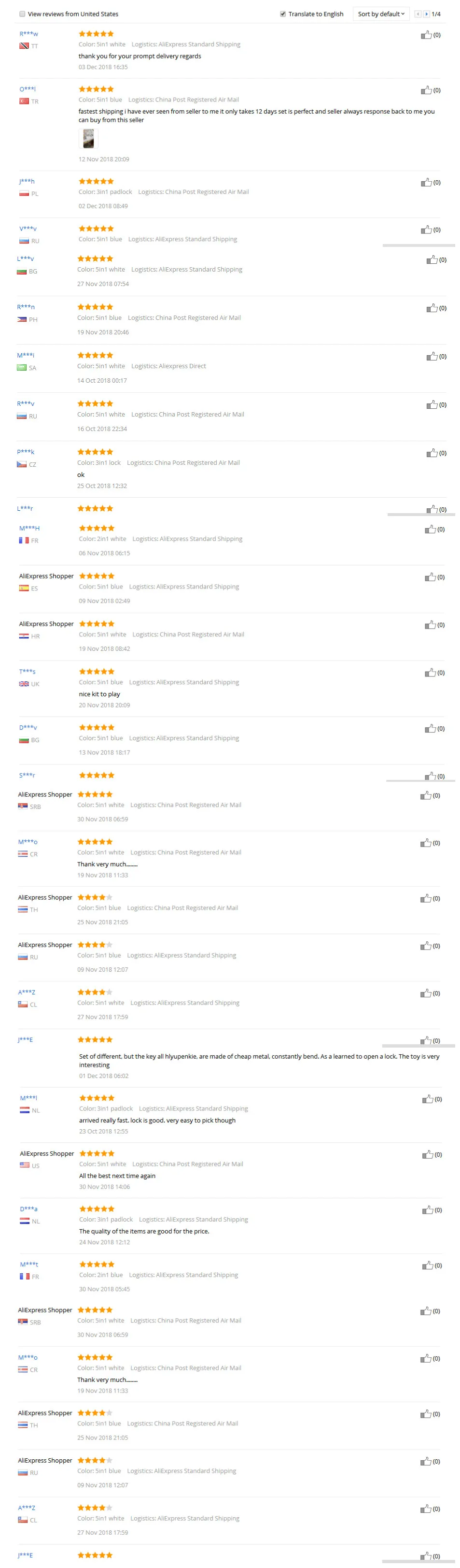Visit reviewer M***t's profile
The image size is (460, 1568).
click(28, 1264)
